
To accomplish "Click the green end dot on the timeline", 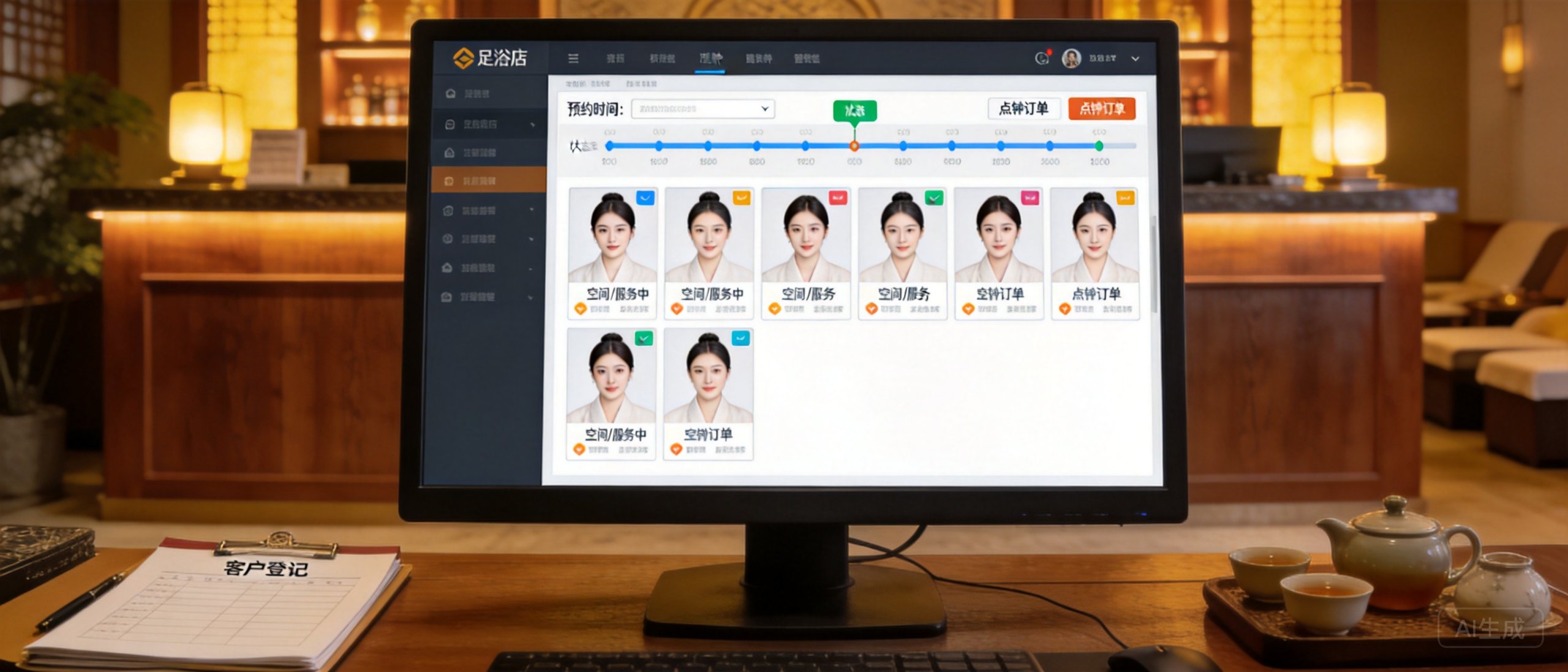I will pos(1099,146).
